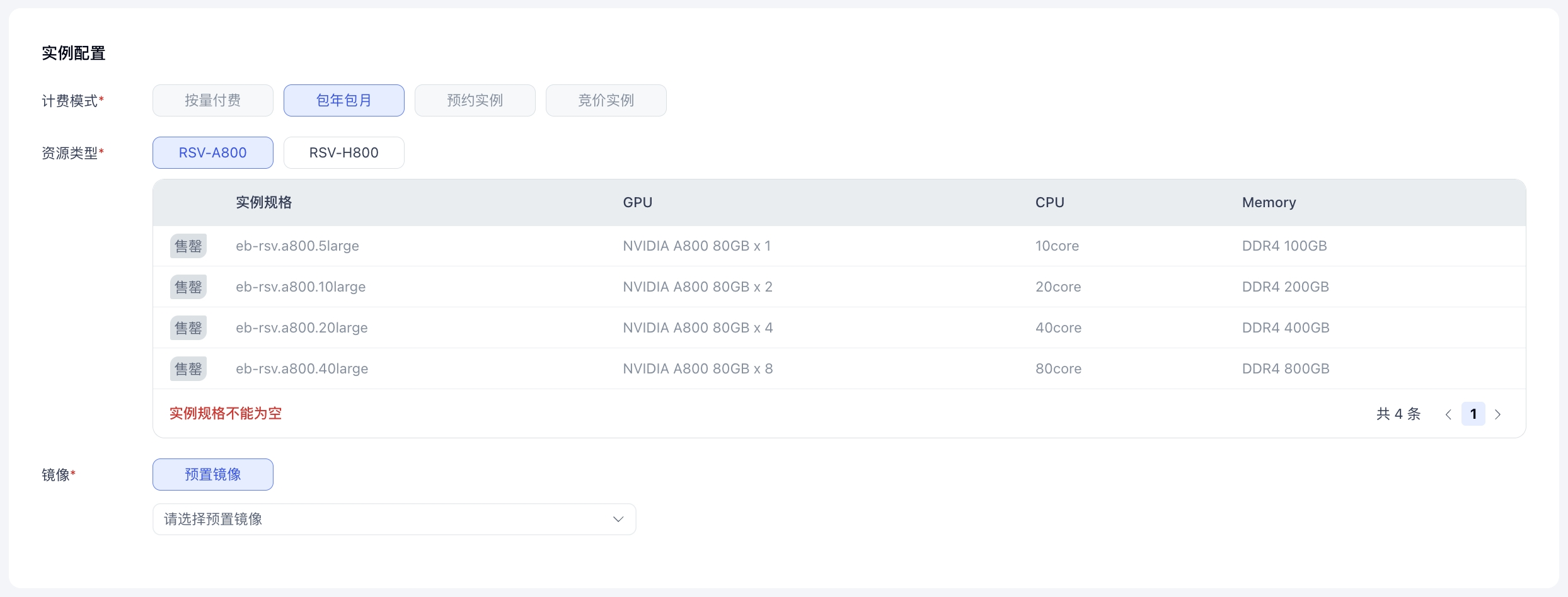Viewport: 1568px width, 597px height.
Task: Click the GPU column header
Action: coord(637,203)
